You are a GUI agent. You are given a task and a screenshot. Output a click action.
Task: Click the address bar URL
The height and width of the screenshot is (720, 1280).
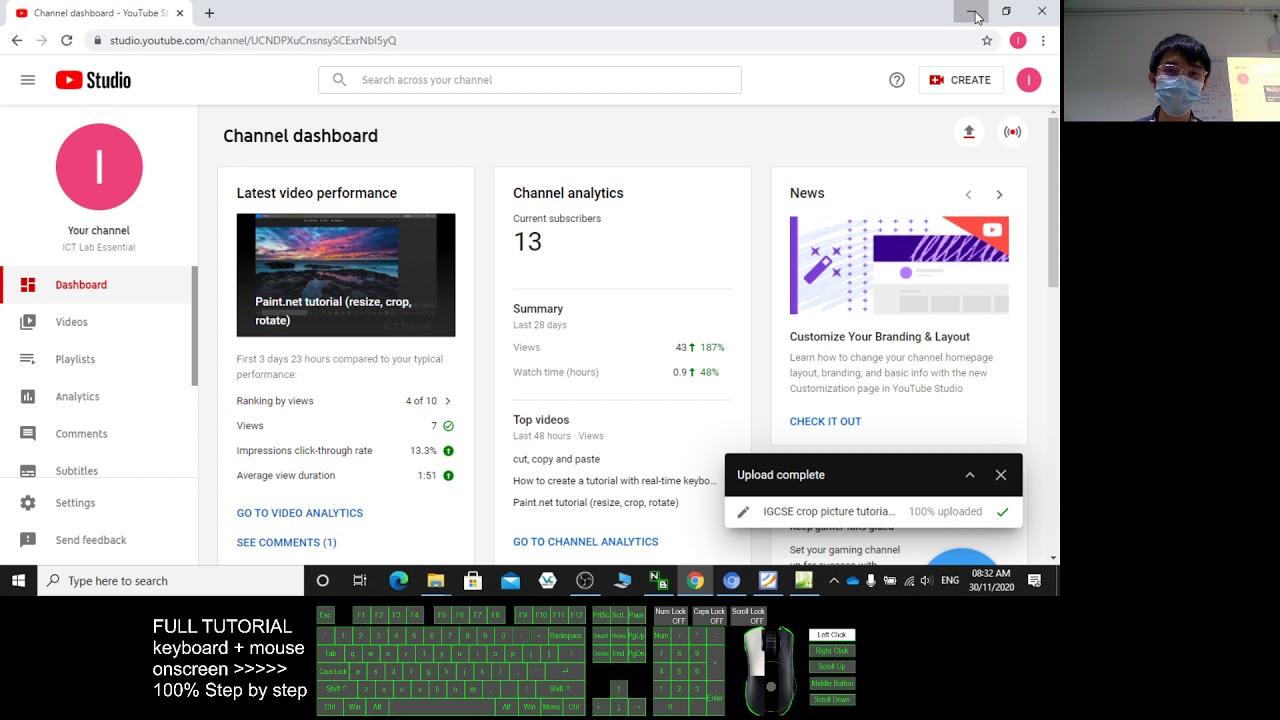coord(253,40)
